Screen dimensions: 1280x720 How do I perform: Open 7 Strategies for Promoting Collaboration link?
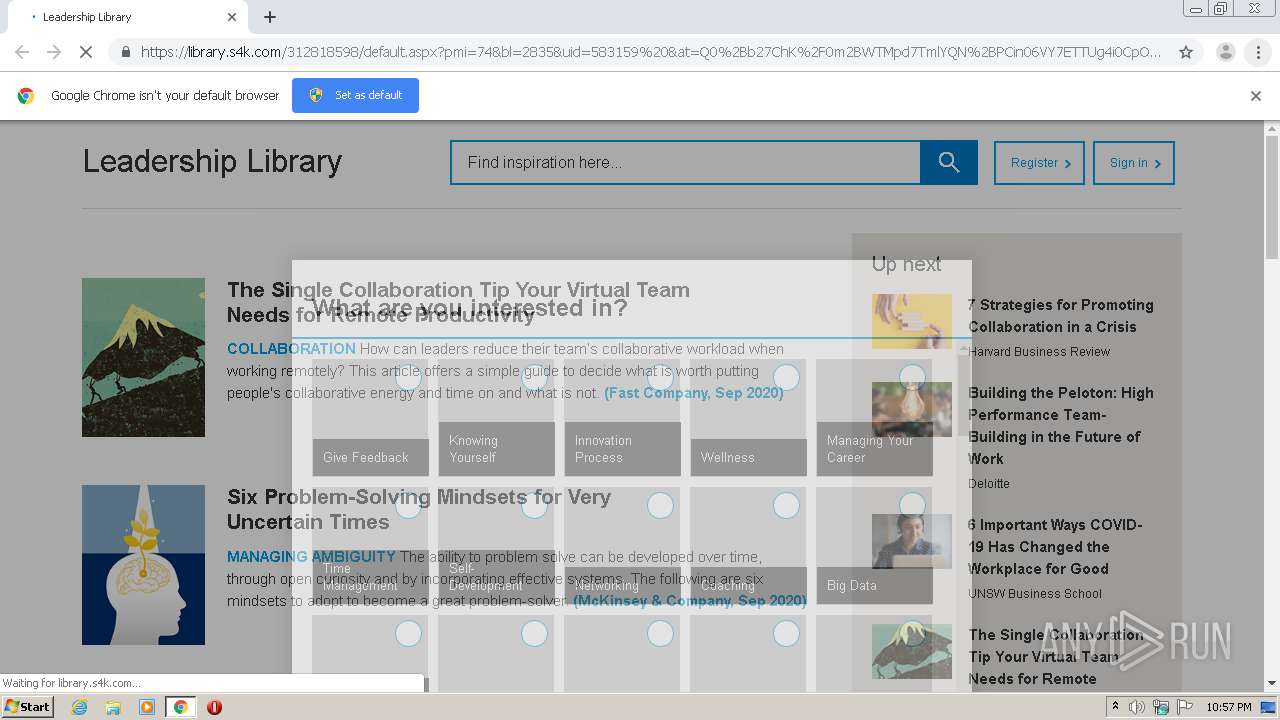click(x=1061, y=316)
